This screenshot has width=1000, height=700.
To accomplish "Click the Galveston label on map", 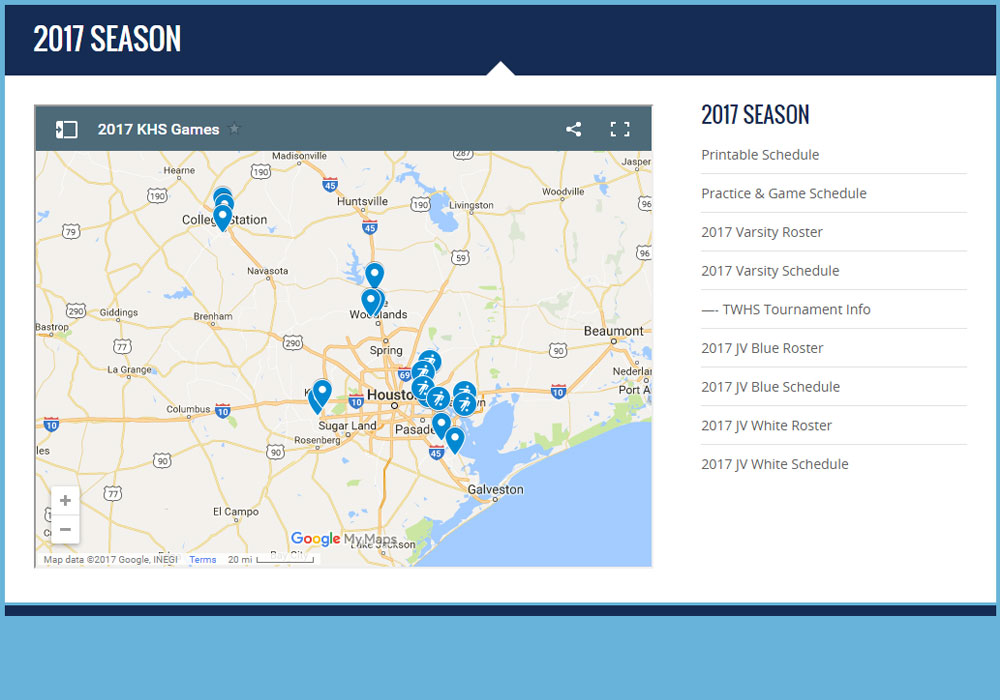I will (x=496, y=490).
